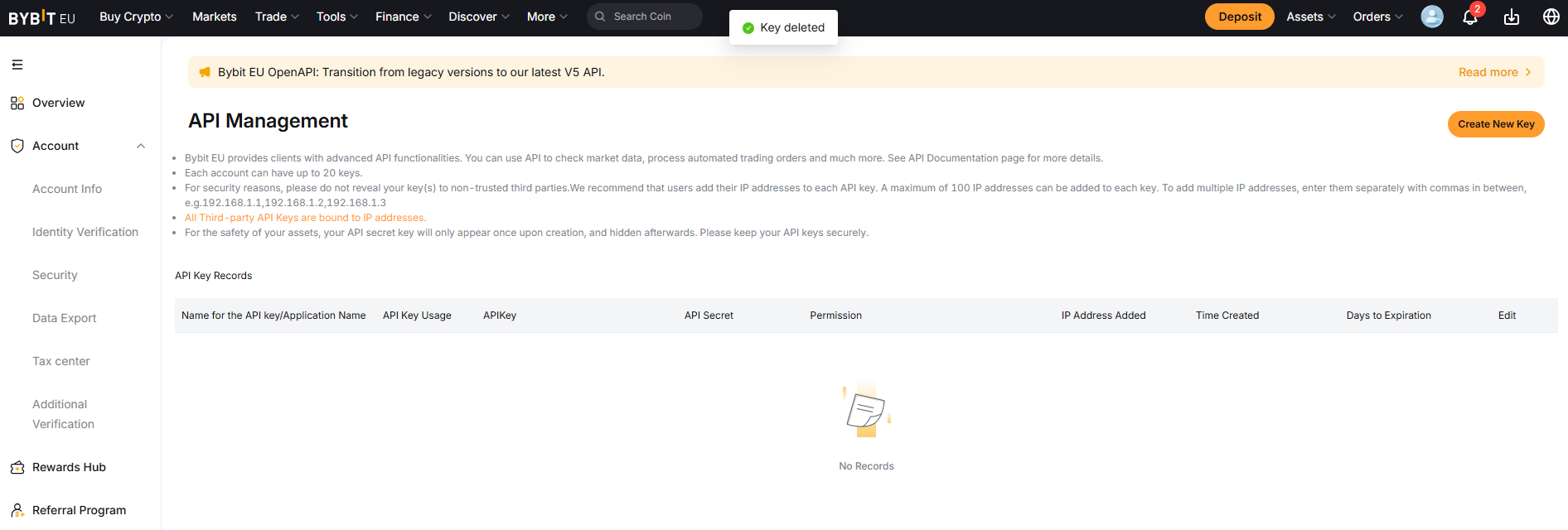This screenshot has width=1568, height=530.
Task: Click the Bybit EU logo
Action: (x=41, y=17)
